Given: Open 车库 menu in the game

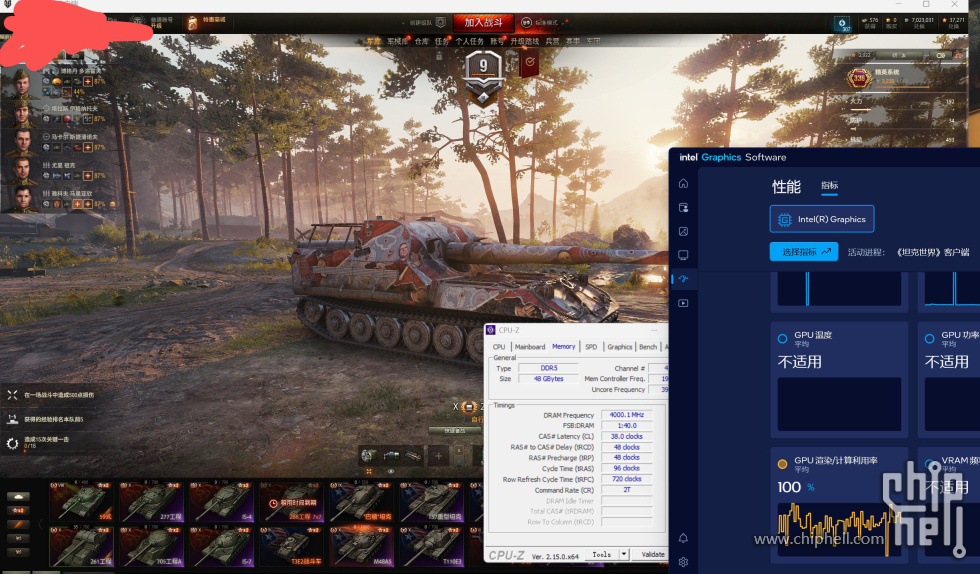Looking at the screenshot, I should pos(373,41).
